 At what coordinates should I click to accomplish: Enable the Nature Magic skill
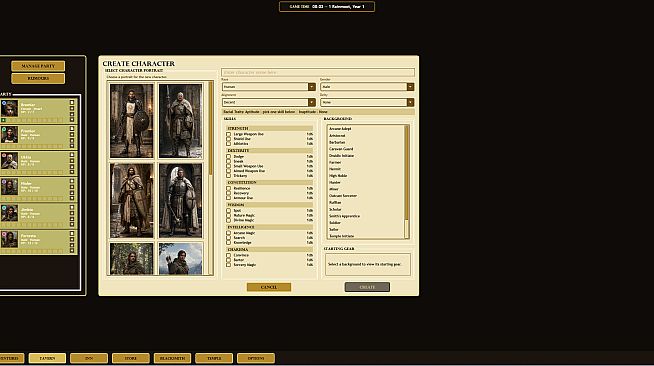pyautogui.click(x=229, y=215)
